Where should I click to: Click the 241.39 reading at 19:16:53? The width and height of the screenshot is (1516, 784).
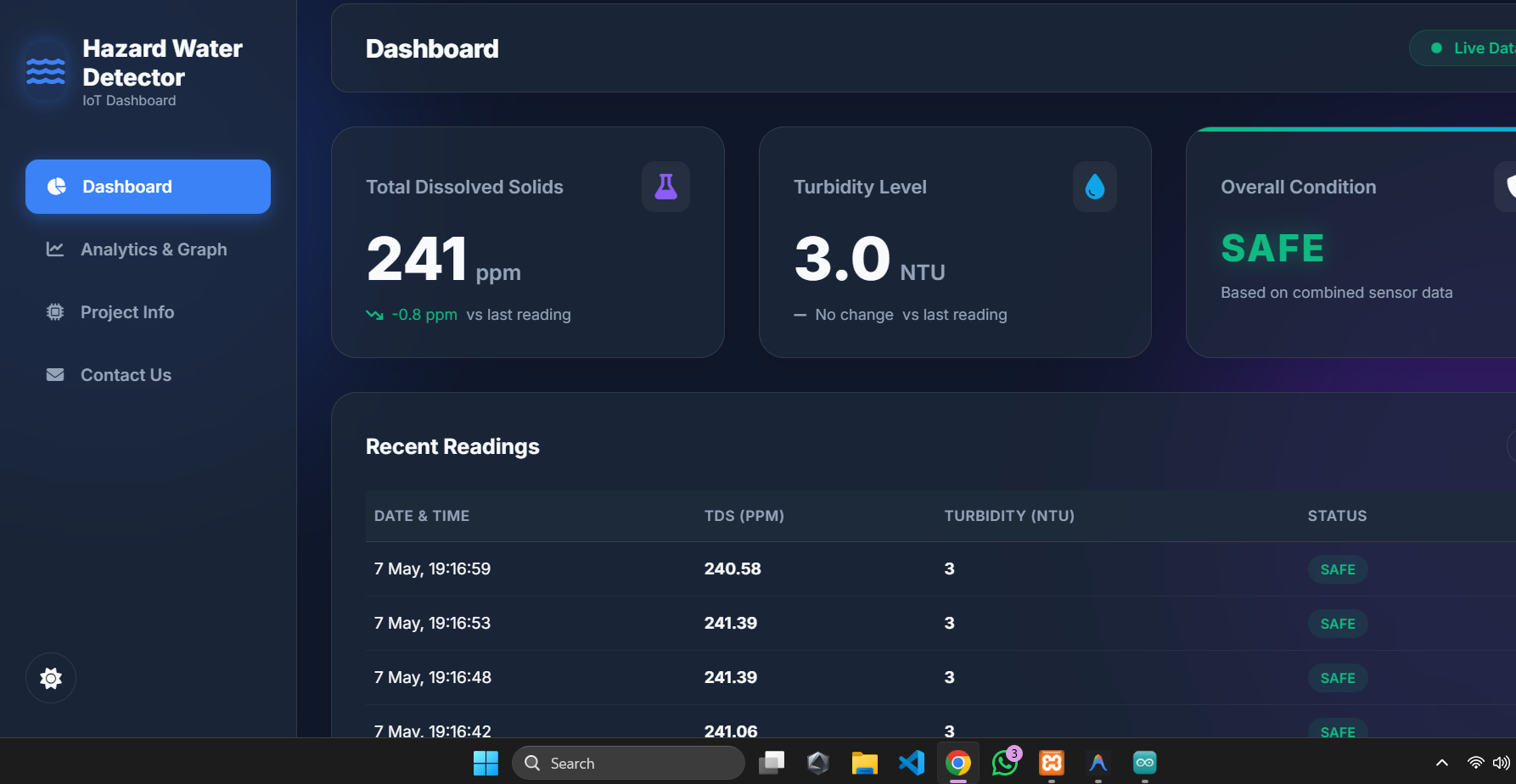731,623
